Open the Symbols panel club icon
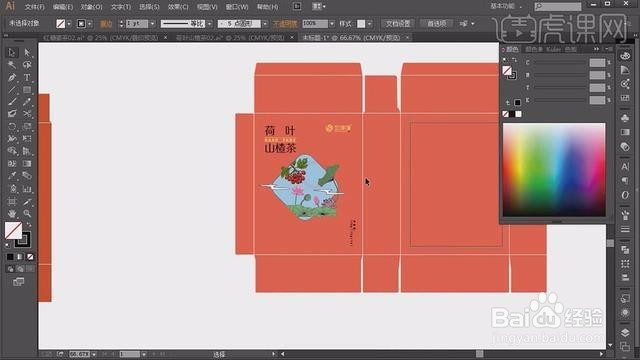 [625, 118]
